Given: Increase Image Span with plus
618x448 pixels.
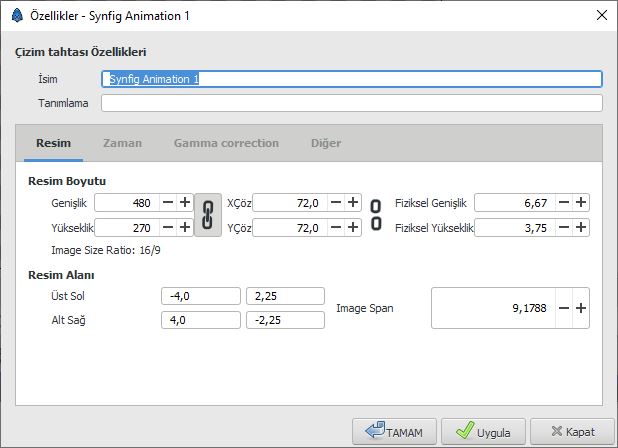Looking at the screenshot, I should [581, 308].
